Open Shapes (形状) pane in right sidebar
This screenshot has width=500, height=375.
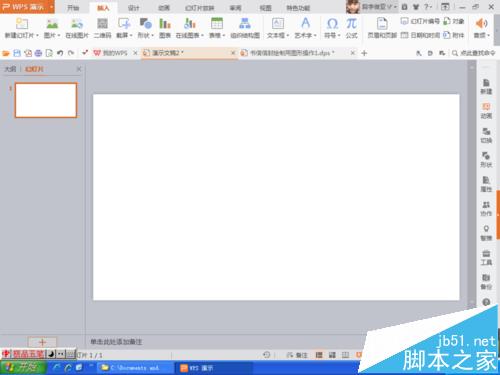[486, 160]
